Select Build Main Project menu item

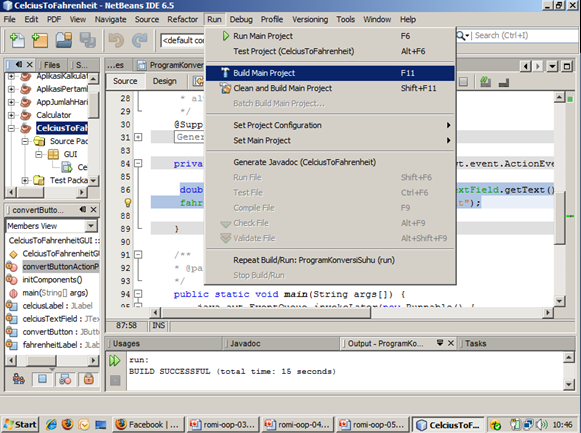330,73
